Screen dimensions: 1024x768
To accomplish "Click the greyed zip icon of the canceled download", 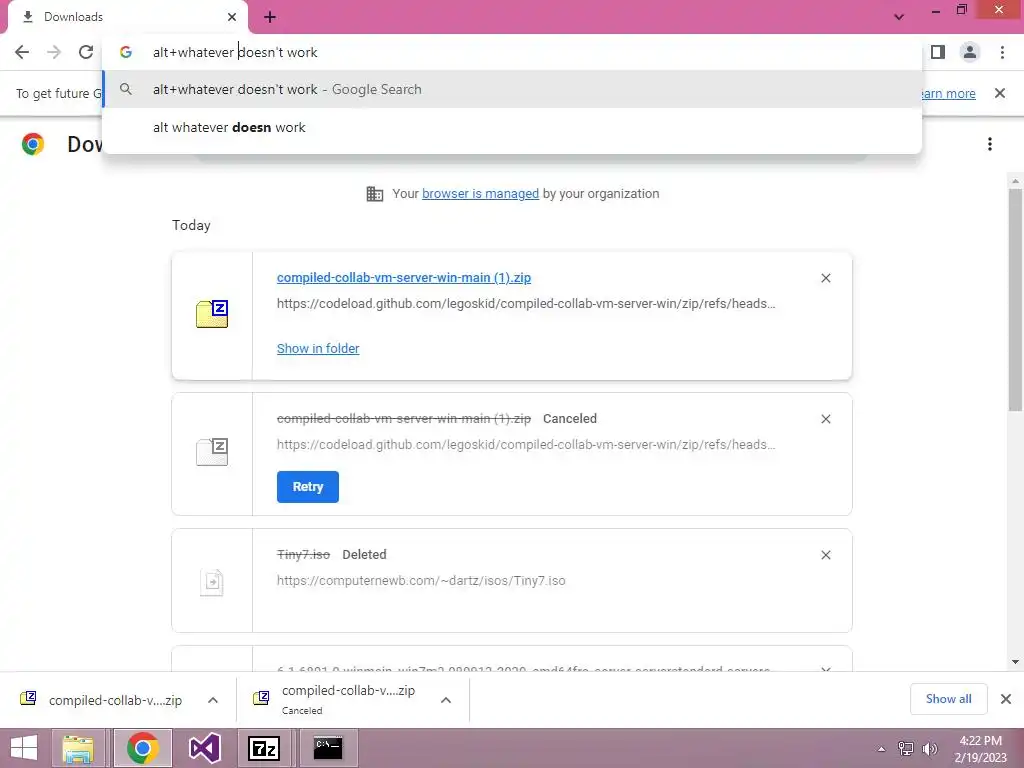I will click(212, 452).
